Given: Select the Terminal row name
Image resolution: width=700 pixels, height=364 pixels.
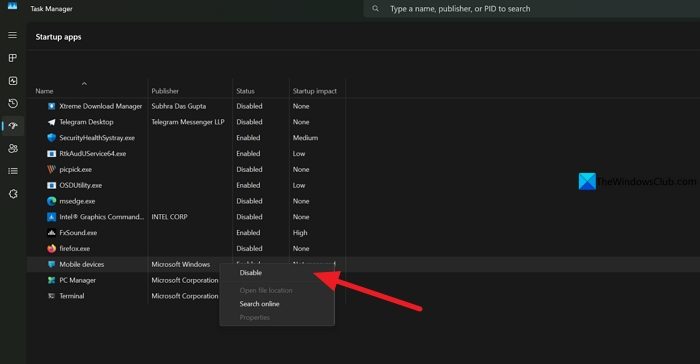Looking at the screenshot, I should coord(71,296).
